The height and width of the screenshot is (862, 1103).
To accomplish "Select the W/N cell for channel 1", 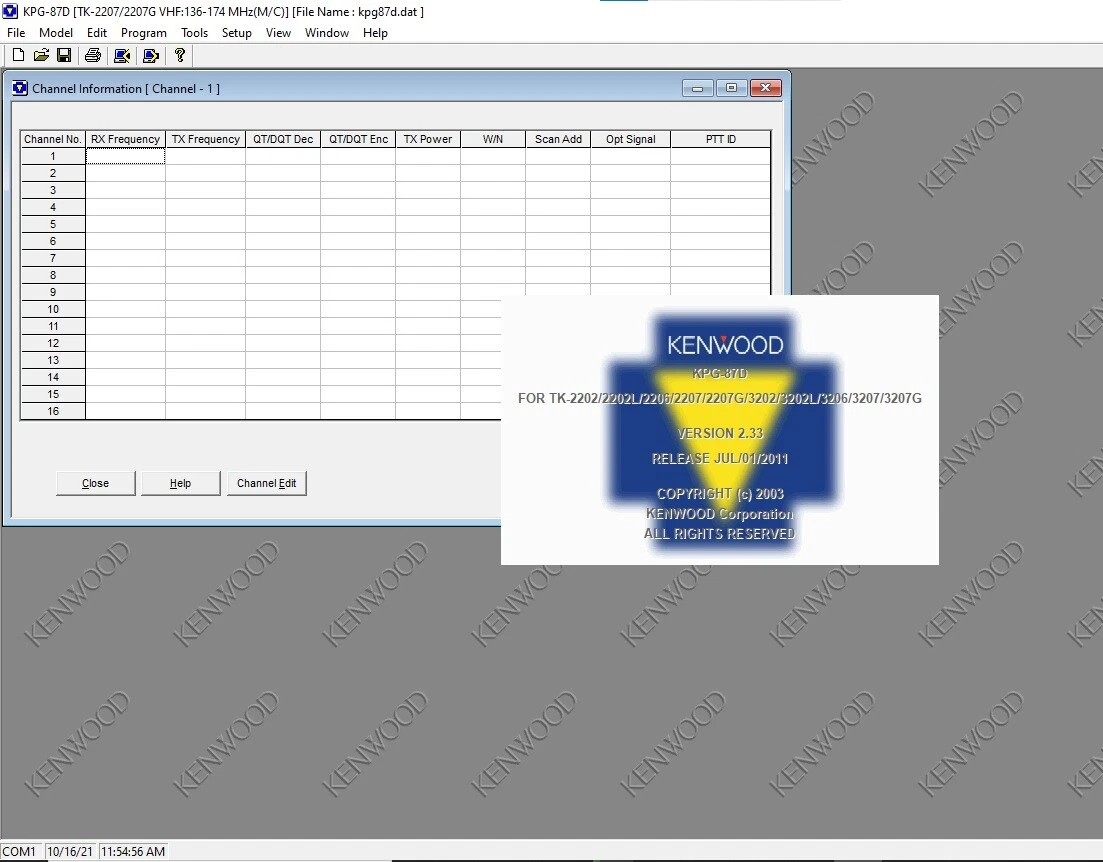I will (x=492, y=156).
